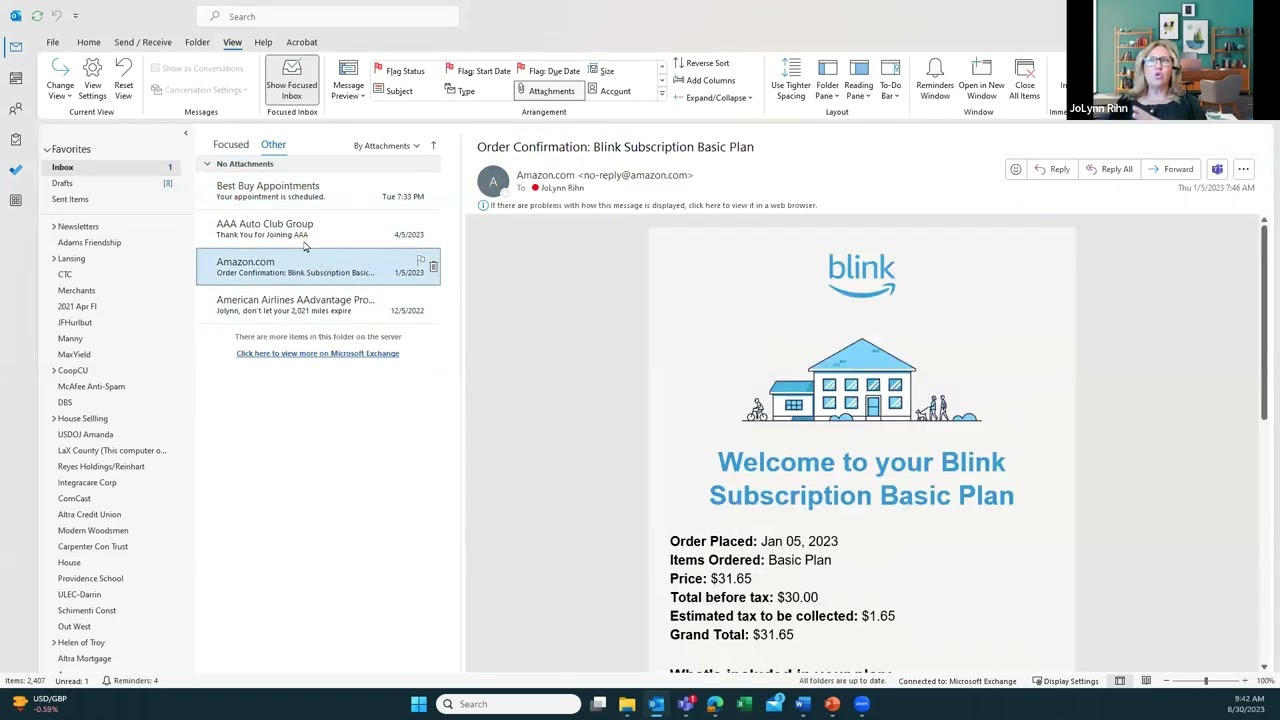Open Expand/Collapse dropdown
Screen dimensions: 1280x720
coord(714,98)
